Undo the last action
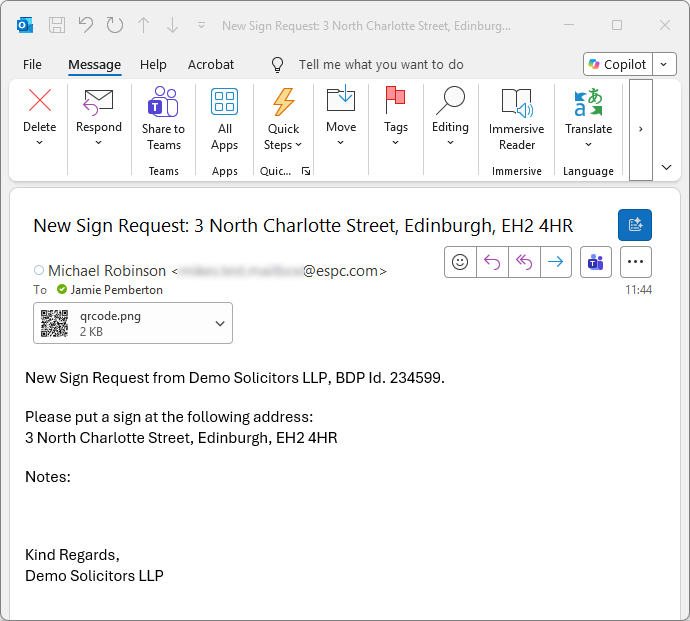Image resolution: width=690 pixels, height=621 pixels. point(86,26)
